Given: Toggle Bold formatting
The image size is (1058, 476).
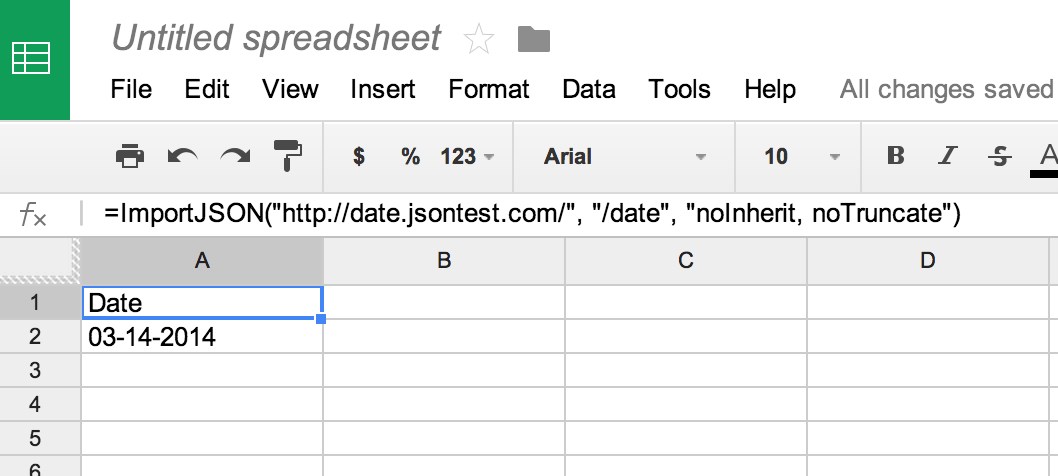Looking at the screenshot, I should coord(896,156).
